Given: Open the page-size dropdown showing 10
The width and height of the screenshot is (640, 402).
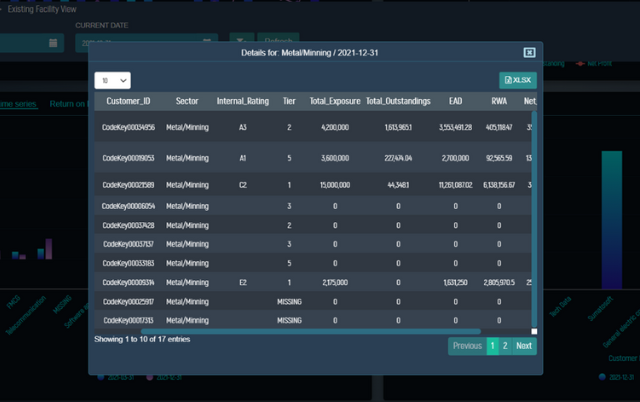Looking at the screenshot, I should click(112, 80).
